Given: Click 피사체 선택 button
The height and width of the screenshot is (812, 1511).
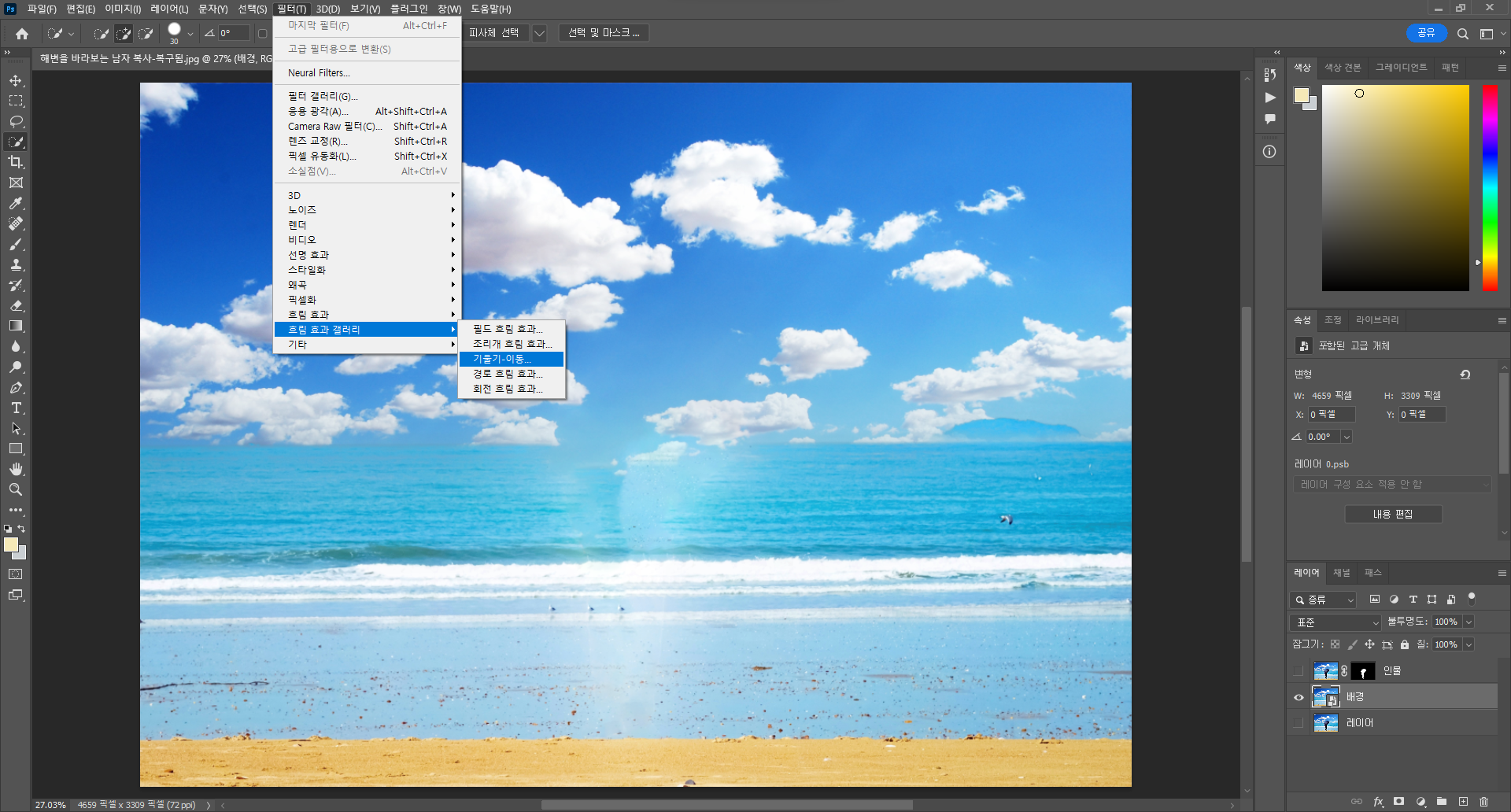Looking at the screenshot, I should (x=494, y=33).
